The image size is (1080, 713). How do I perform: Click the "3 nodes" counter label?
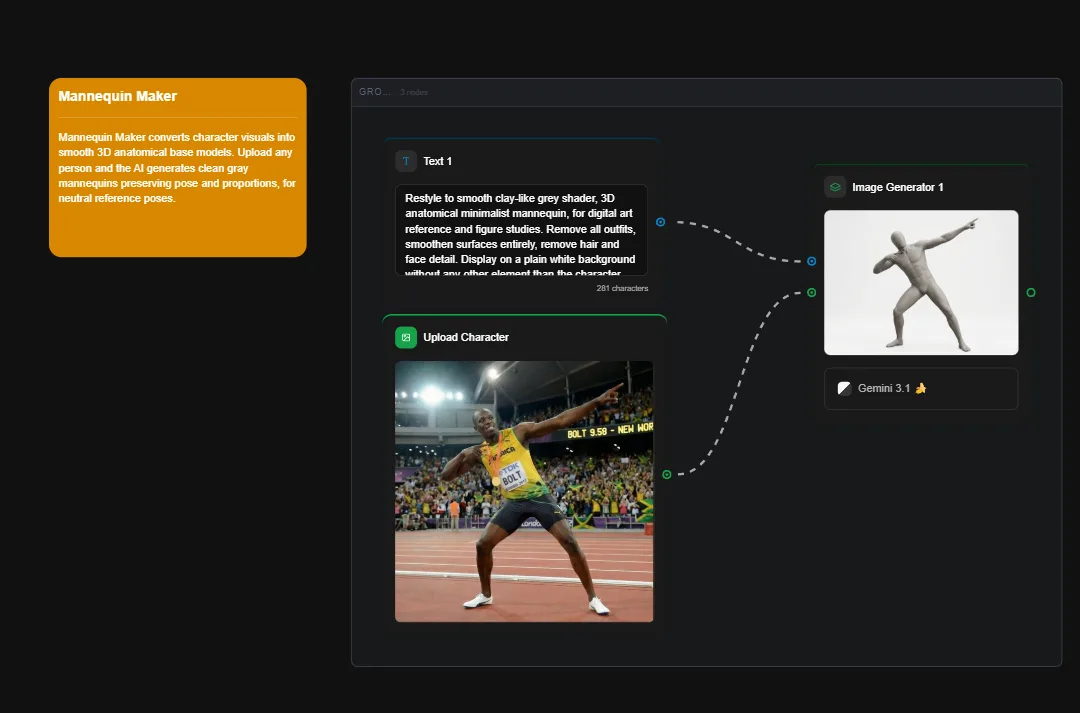tap(412, 92)
